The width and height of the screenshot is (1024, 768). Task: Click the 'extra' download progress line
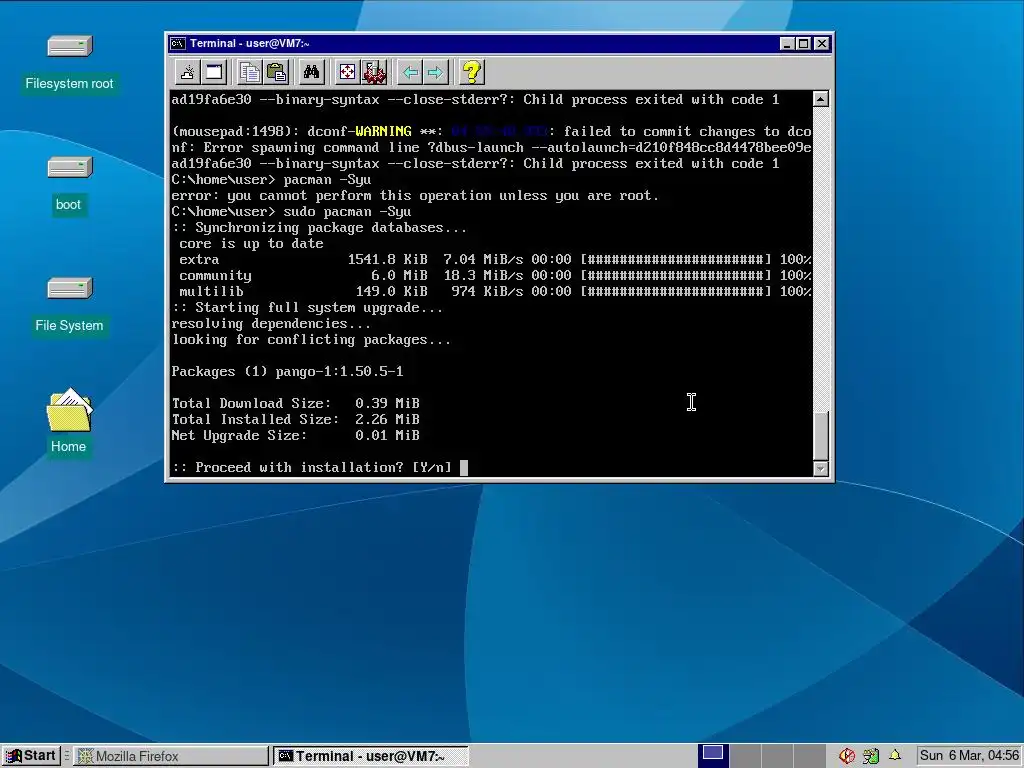point(494,260)
